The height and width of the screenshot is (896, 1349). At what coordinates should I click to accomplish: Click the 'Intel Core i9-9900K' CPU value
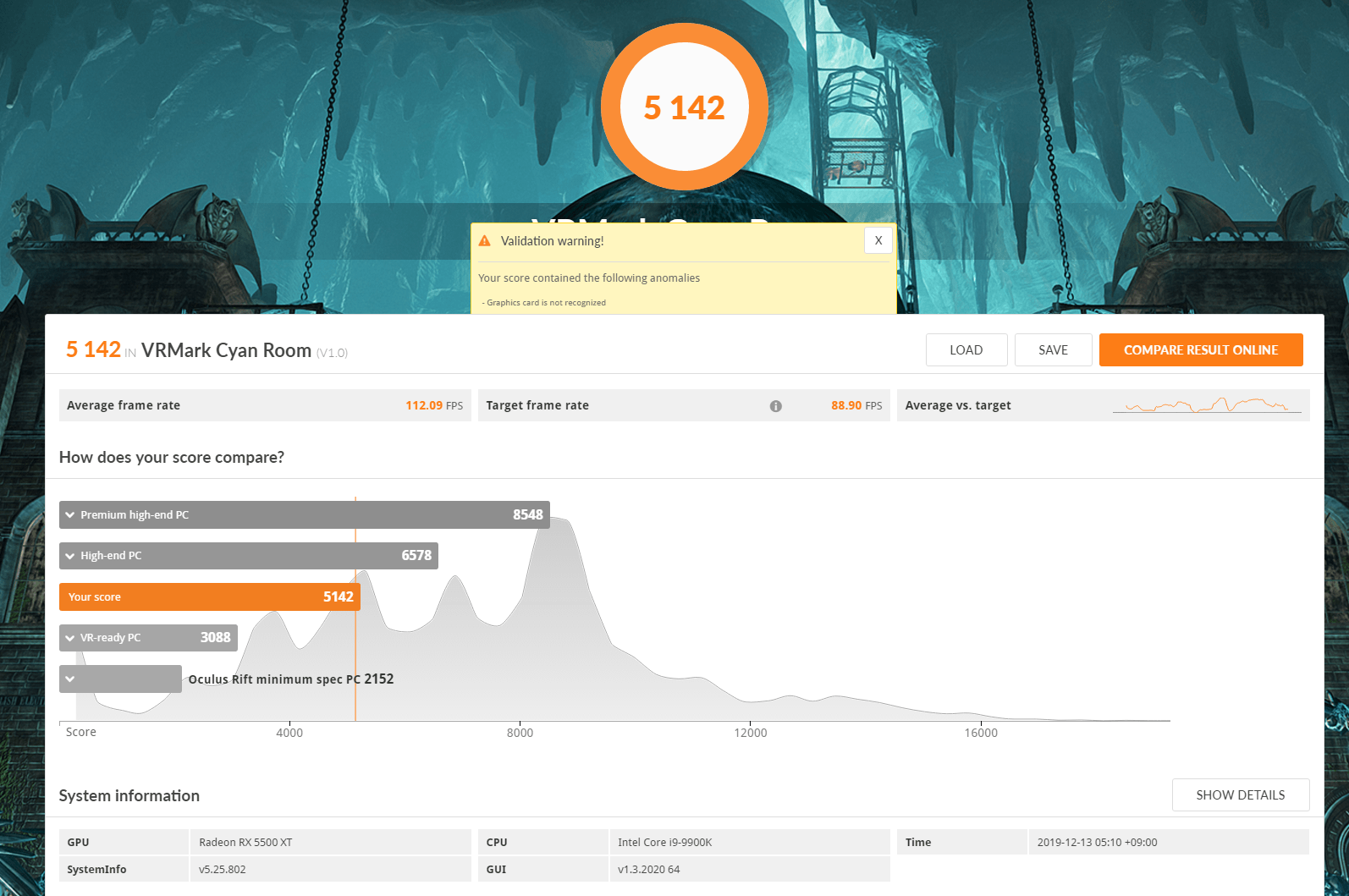[x=665, y=842]
